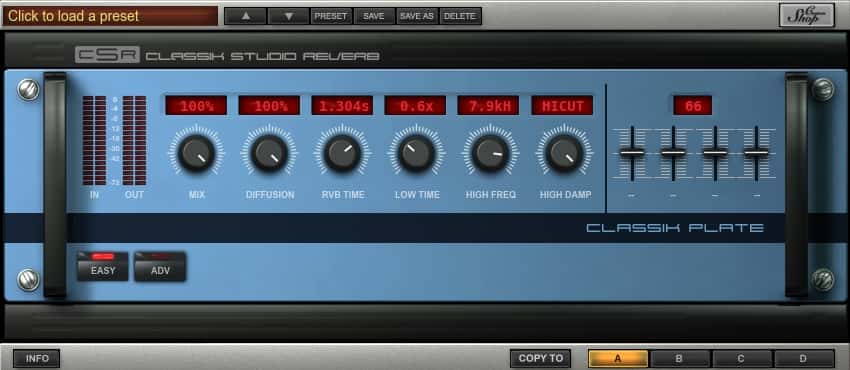Viewport: 850px width, 370px height.
Task: Open the COPY TO options
Action: click(x=540, y=358)
